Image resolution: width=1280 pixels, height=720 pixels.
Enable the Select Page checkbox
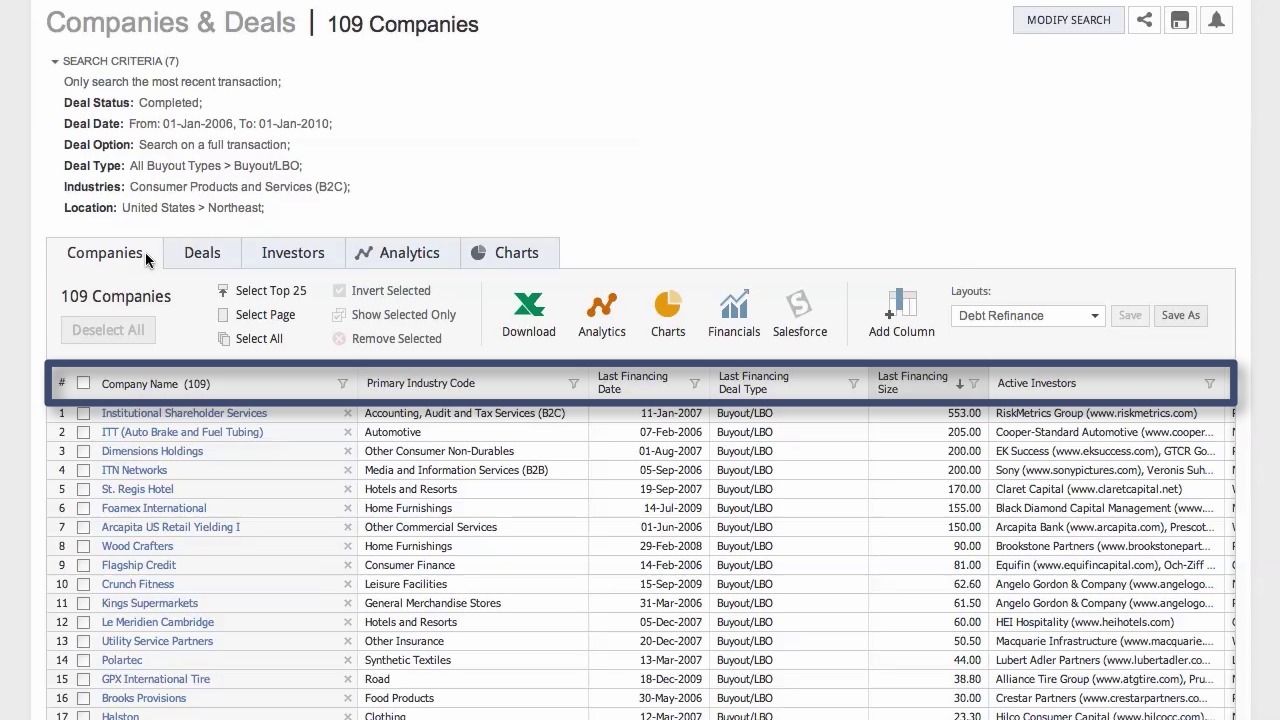(223, 315)
